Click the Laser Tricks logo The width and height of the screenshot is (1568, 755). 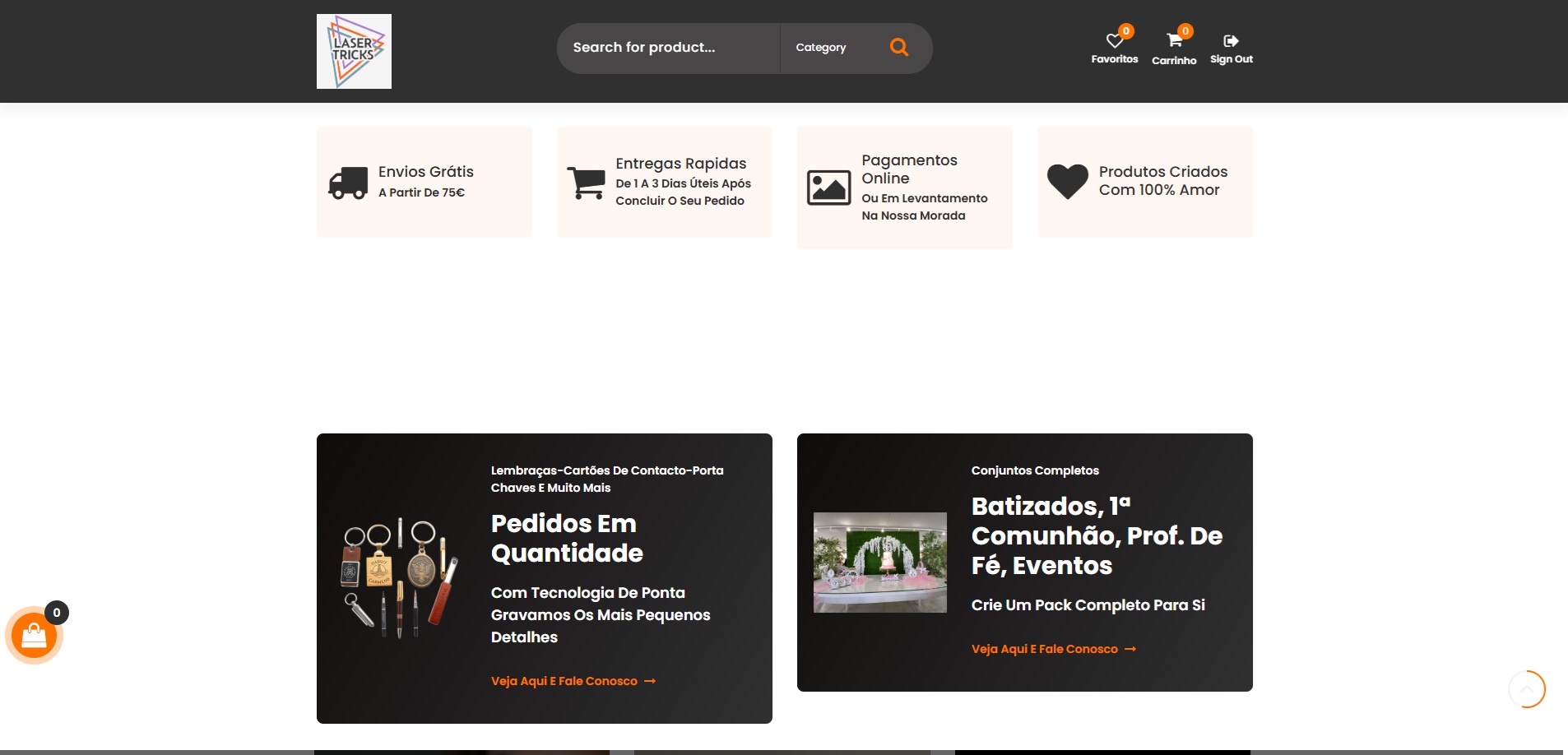[354, 51]
